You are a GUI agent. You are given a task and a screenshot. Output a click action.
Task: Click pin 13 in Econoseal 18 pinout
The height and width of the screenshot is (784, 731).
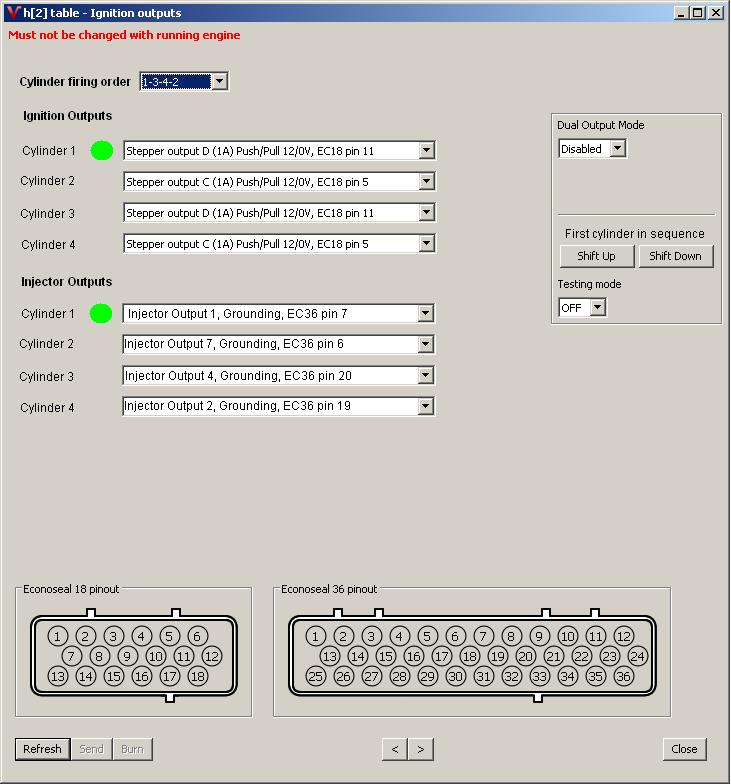point(58,676)
